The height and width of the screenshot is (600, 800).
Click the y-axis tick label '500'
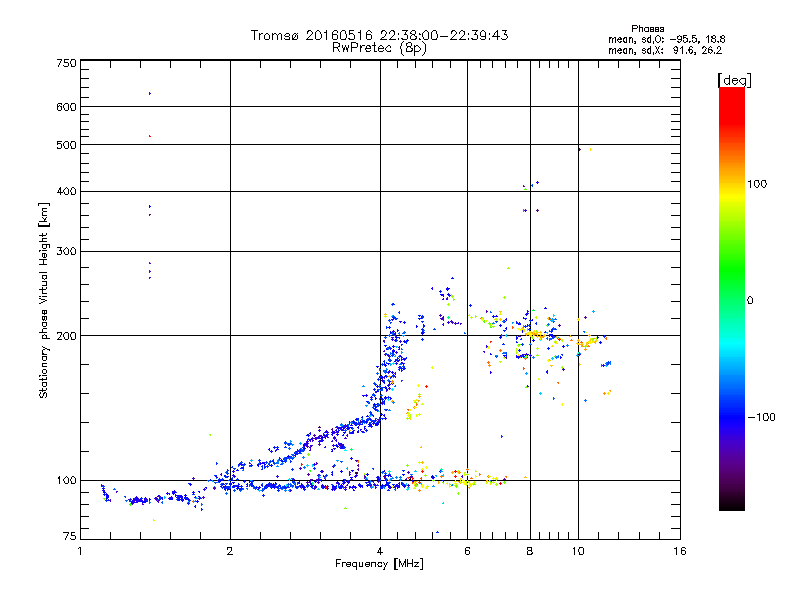point(66,145)
